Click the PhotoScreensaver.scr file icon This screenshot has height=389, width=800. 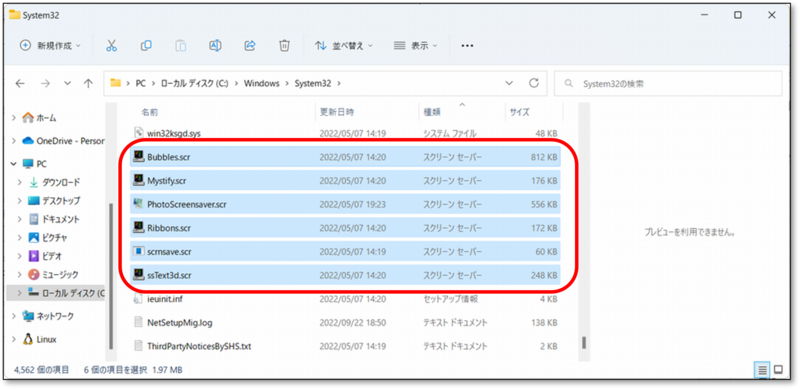tap(138, 204)
